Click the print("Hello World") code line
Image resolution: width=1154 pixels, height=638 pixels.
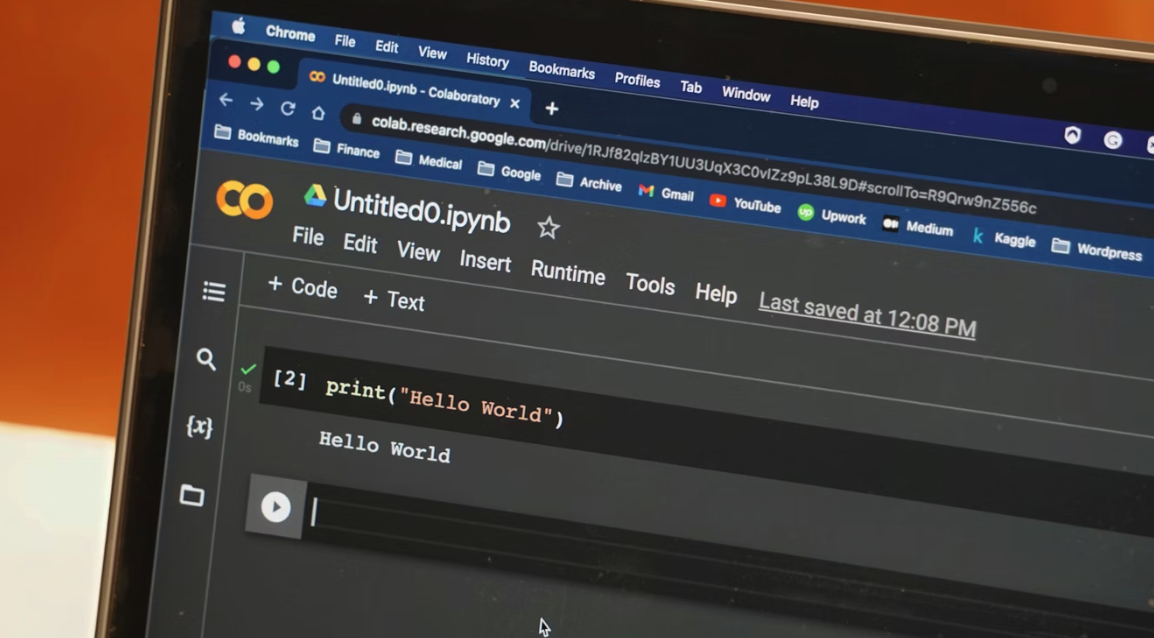pyautogui.click(x=445, y=403)
